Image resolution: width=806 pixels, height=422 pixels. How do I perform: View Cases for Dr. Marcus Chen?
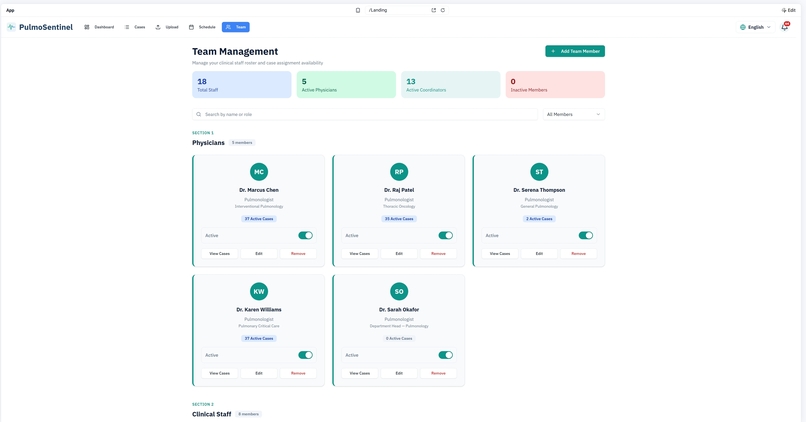219,253
